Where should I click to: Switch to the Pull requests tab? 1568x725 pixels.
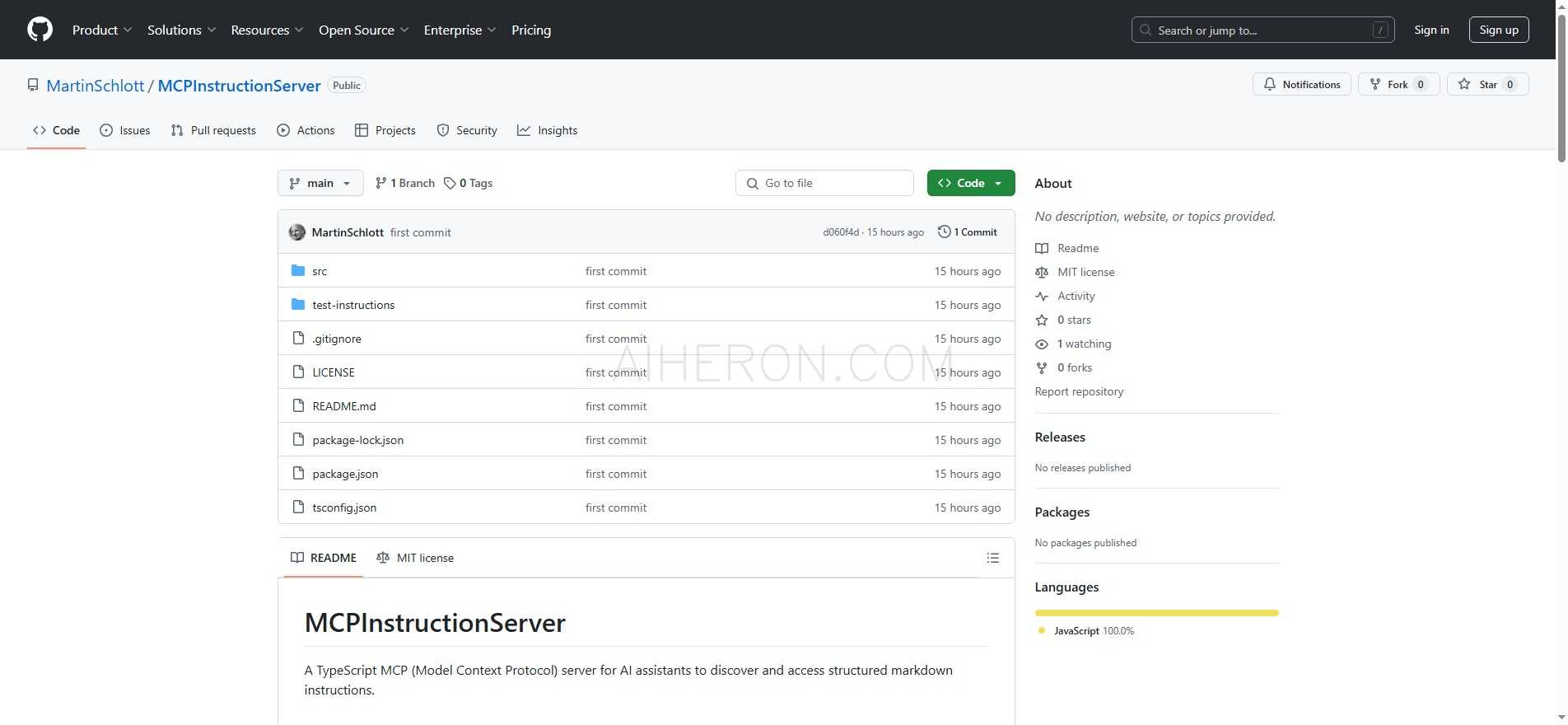(x=213, y=130)
